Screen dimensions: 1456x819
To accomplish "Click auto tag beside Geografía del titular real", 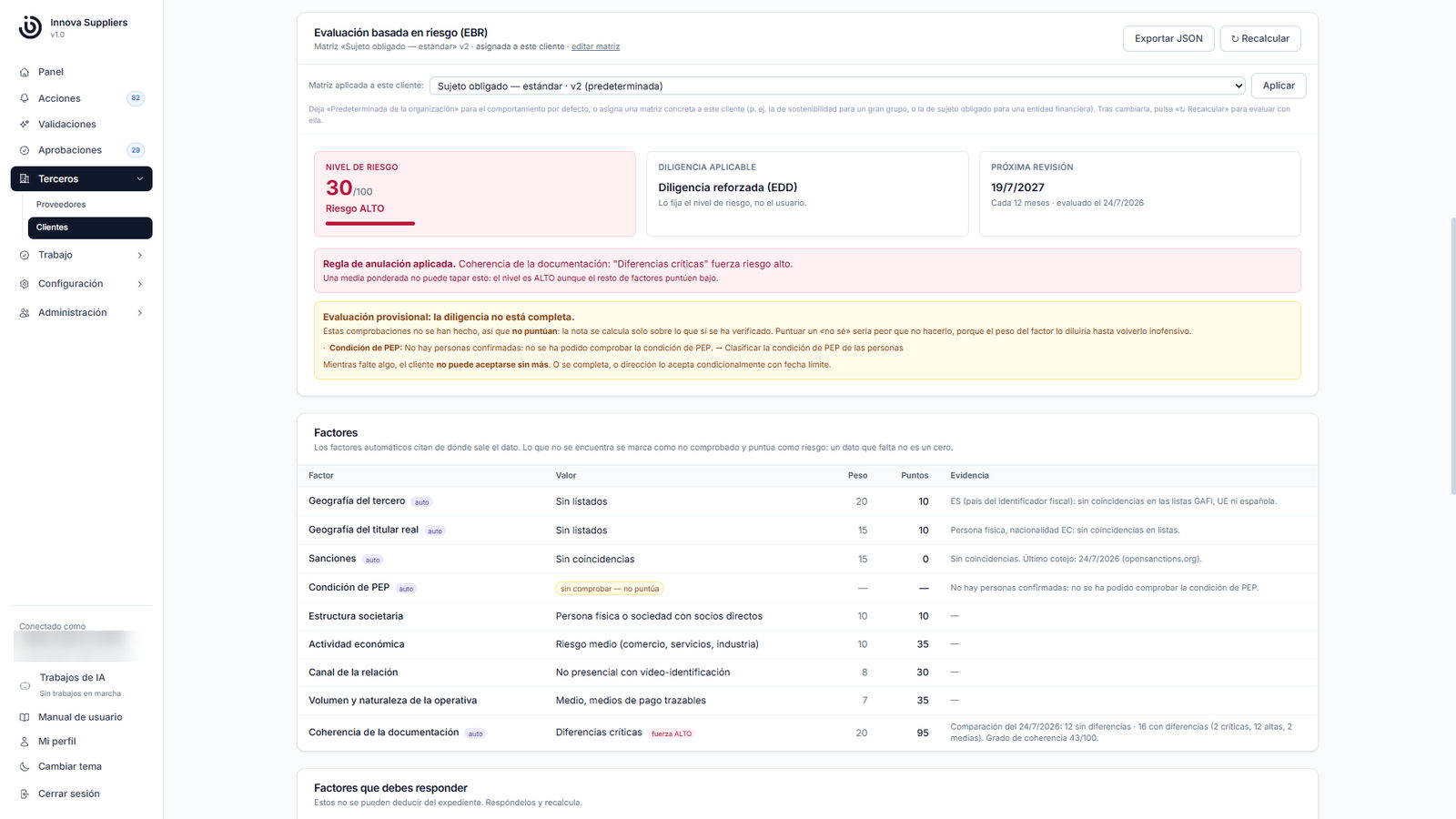I will [435, 531].
